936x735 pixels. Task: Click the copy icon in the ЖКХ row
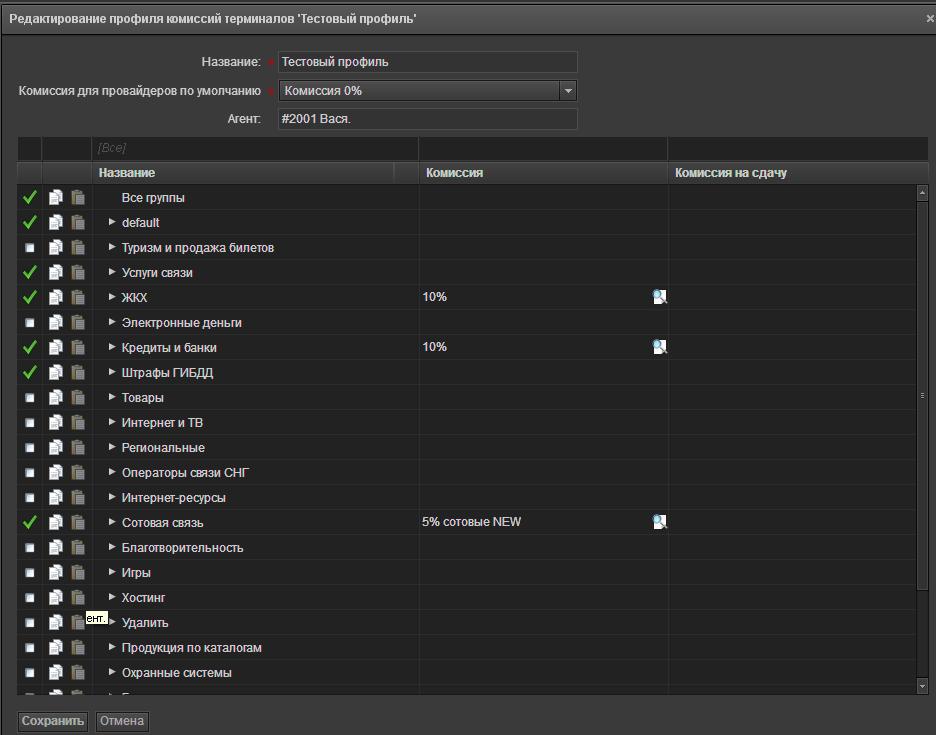[x=56, y=297]
